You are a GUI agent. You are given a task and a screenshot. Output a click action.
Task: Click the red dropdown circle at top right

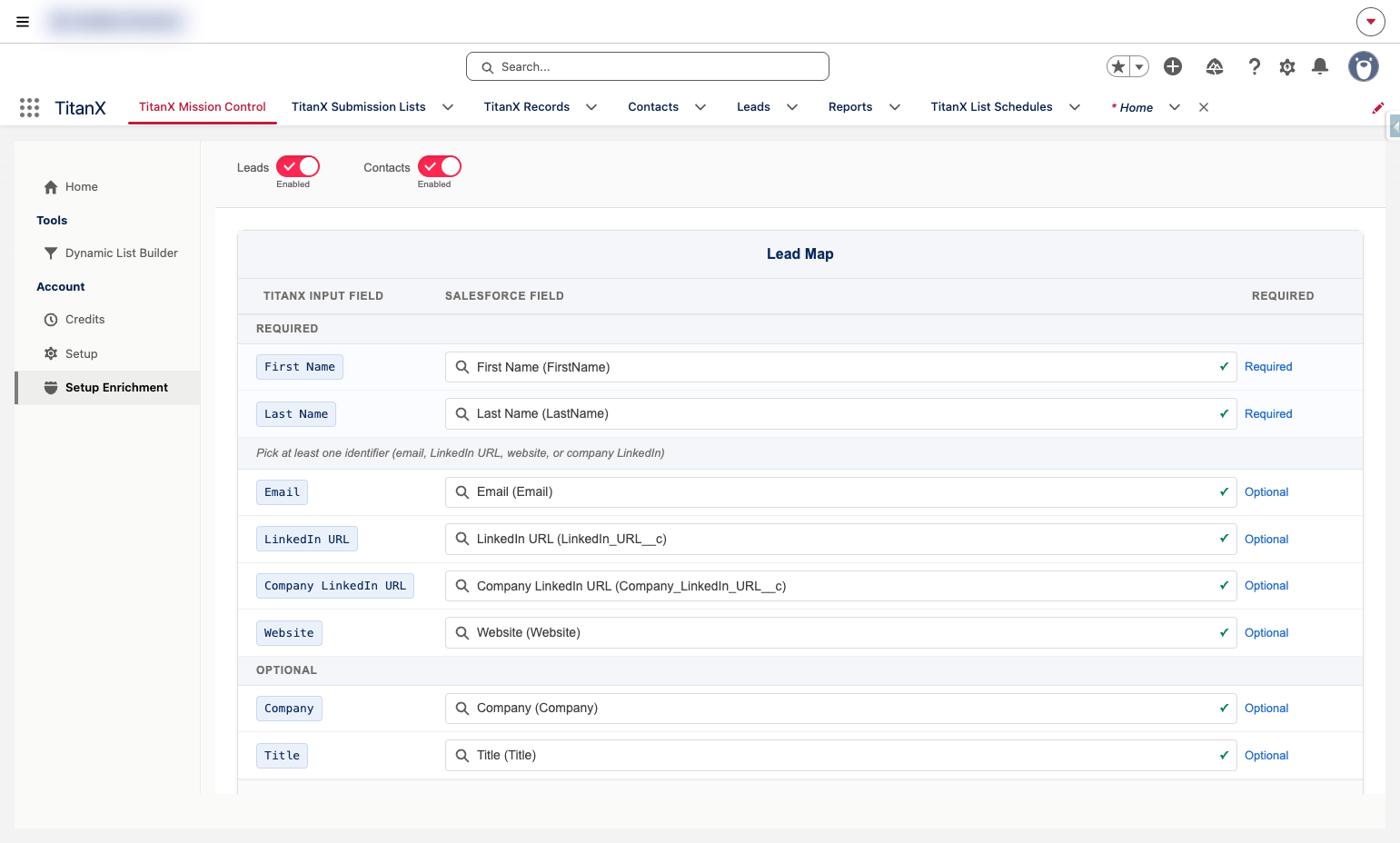[1371, 22]
